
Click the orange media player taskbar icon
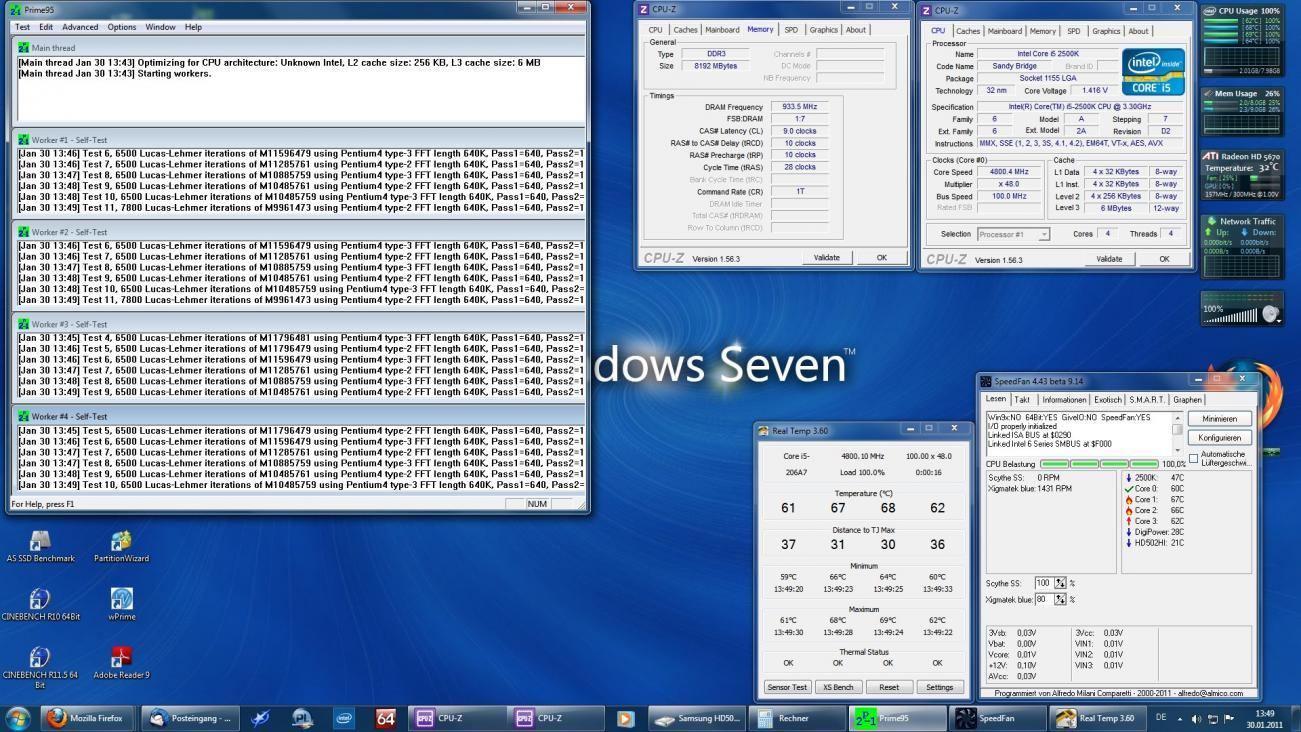click(x=626, y=718)
